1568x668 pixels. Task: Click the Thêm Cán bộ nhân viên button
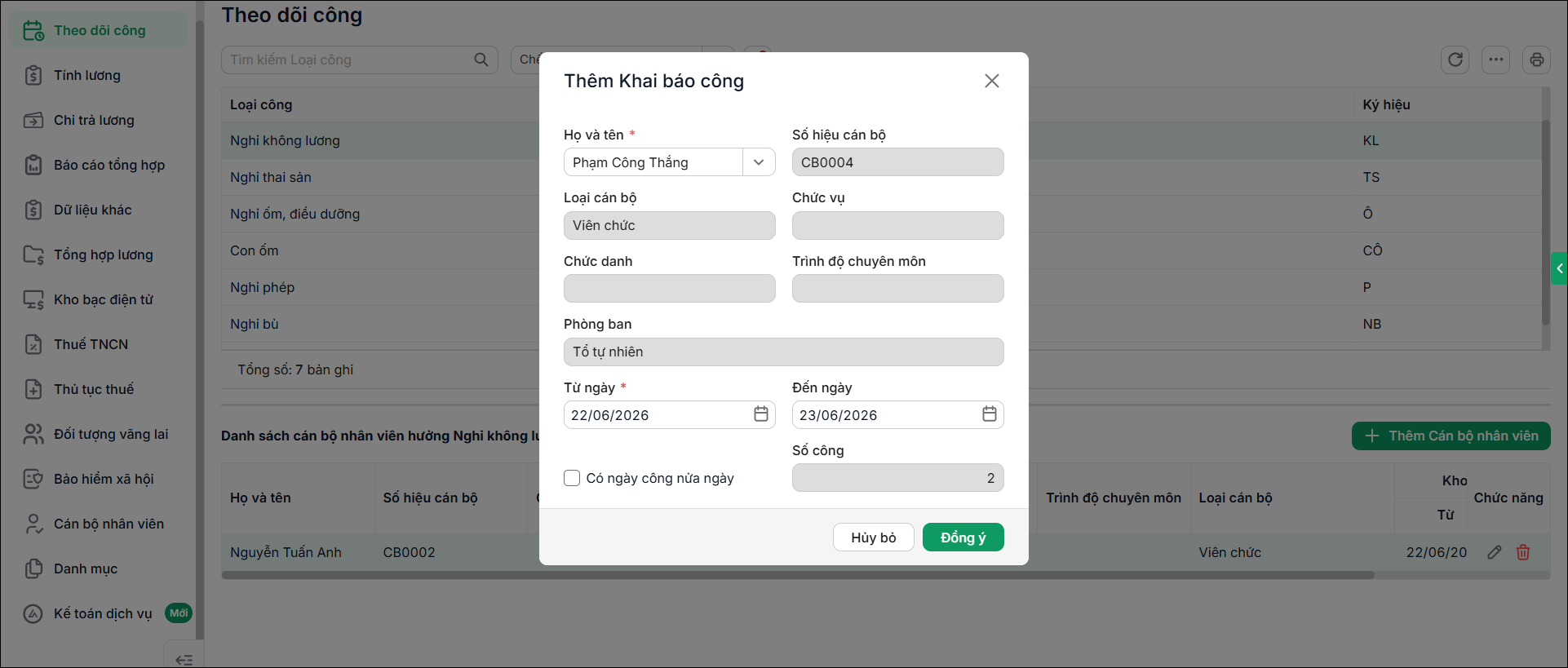coord(1451,436)
